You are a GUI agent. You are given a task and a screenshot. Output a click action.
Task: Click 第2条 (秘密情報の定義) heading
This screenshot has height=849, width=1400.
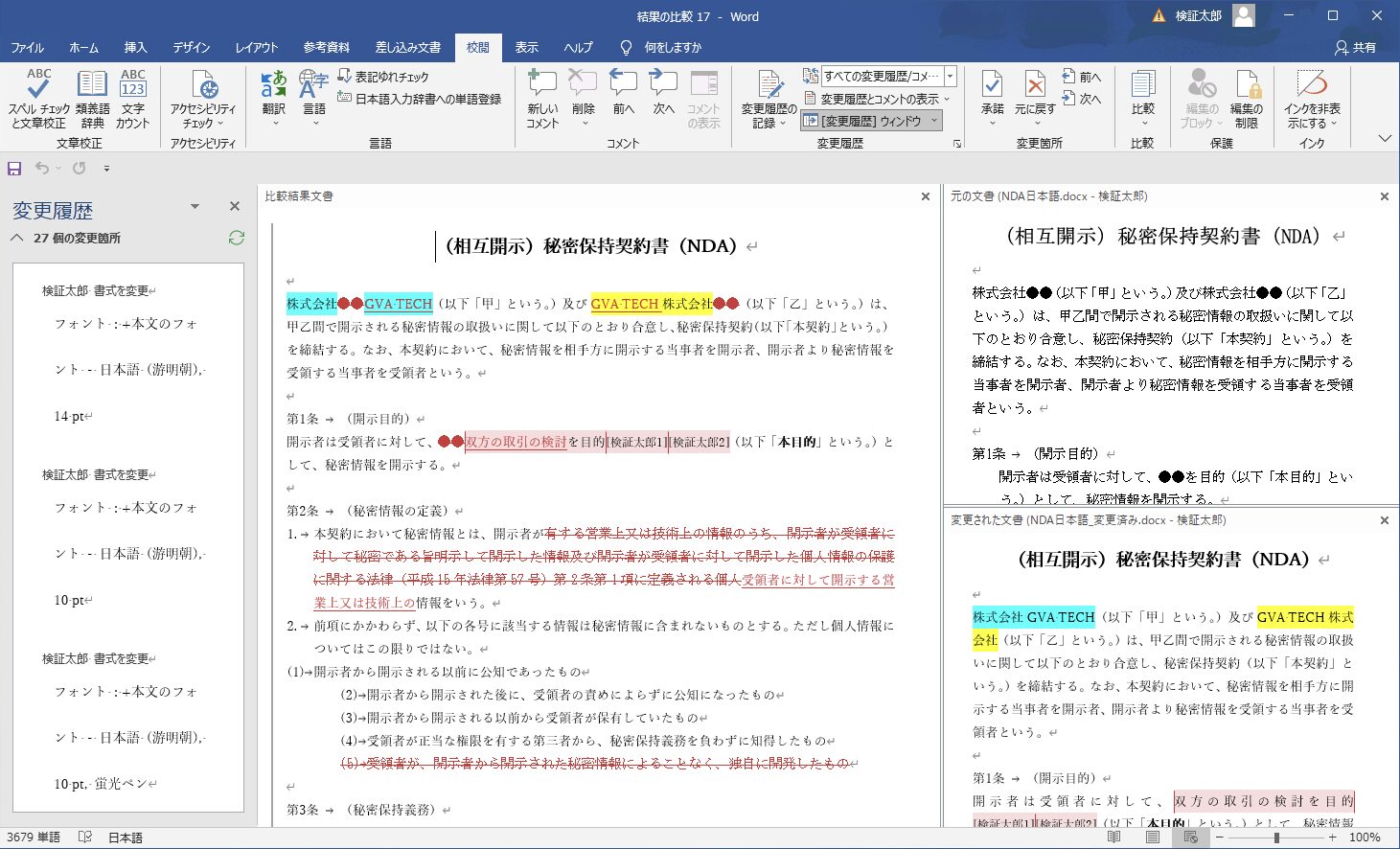click(x=375, y=511)
